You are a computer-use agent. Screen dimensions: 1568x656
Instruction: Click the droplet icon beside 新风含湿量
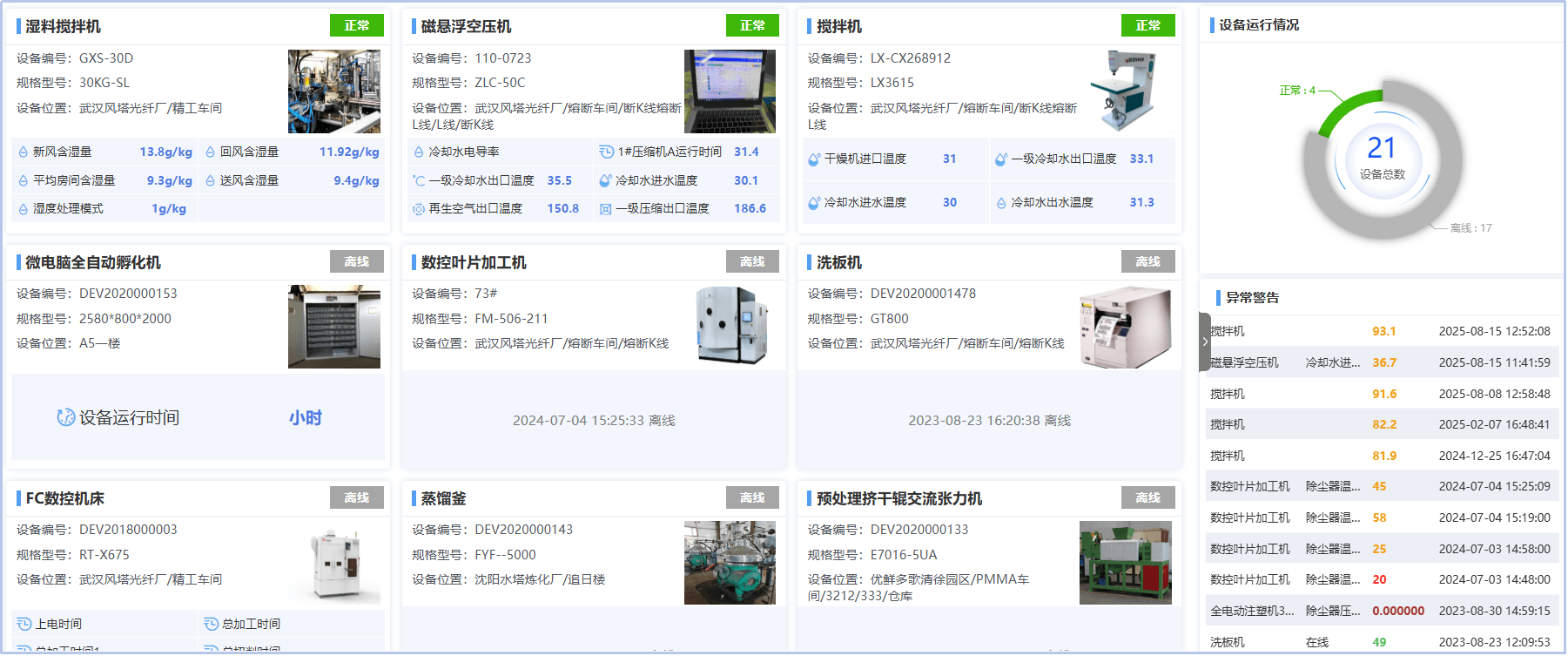pos(23,152)
